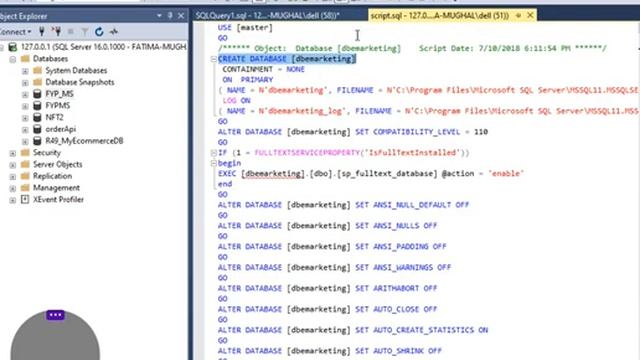Click the Stop icon in Object Explorer toolbar
640x360 pixels.
pyautogui.click(x=71, y=31)
